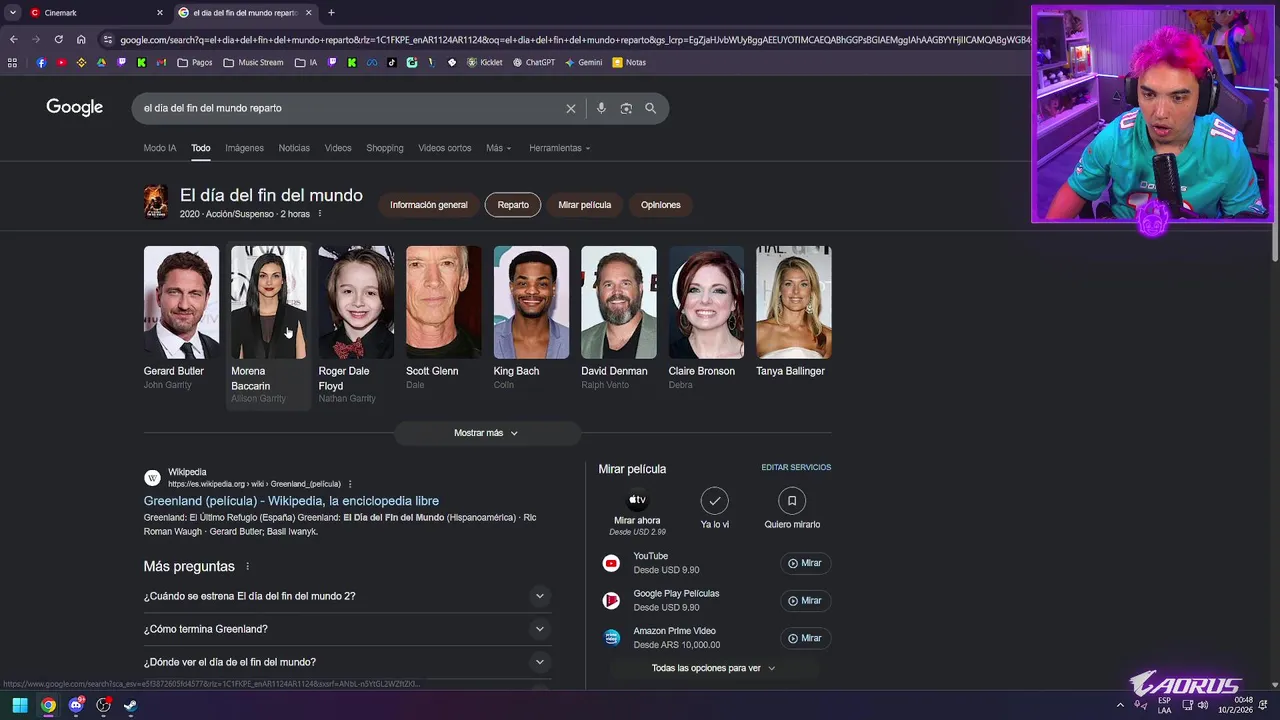Open the apps grid in bookmarks bar

pyautogui.click(x=12, y=62)
